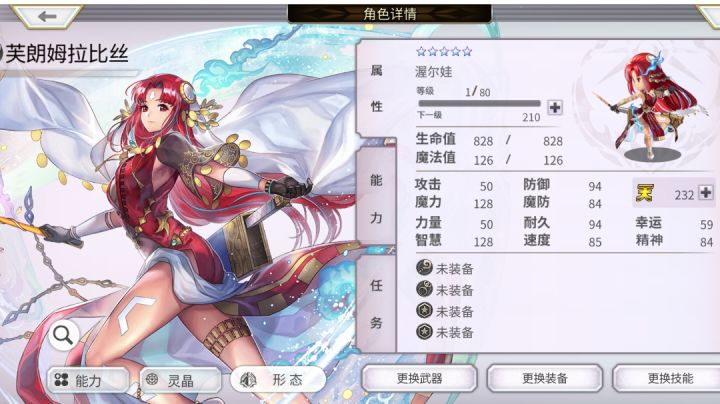Click the plus icon beside level bar
This screenshot has width=720, height=404.
point(555,108)
